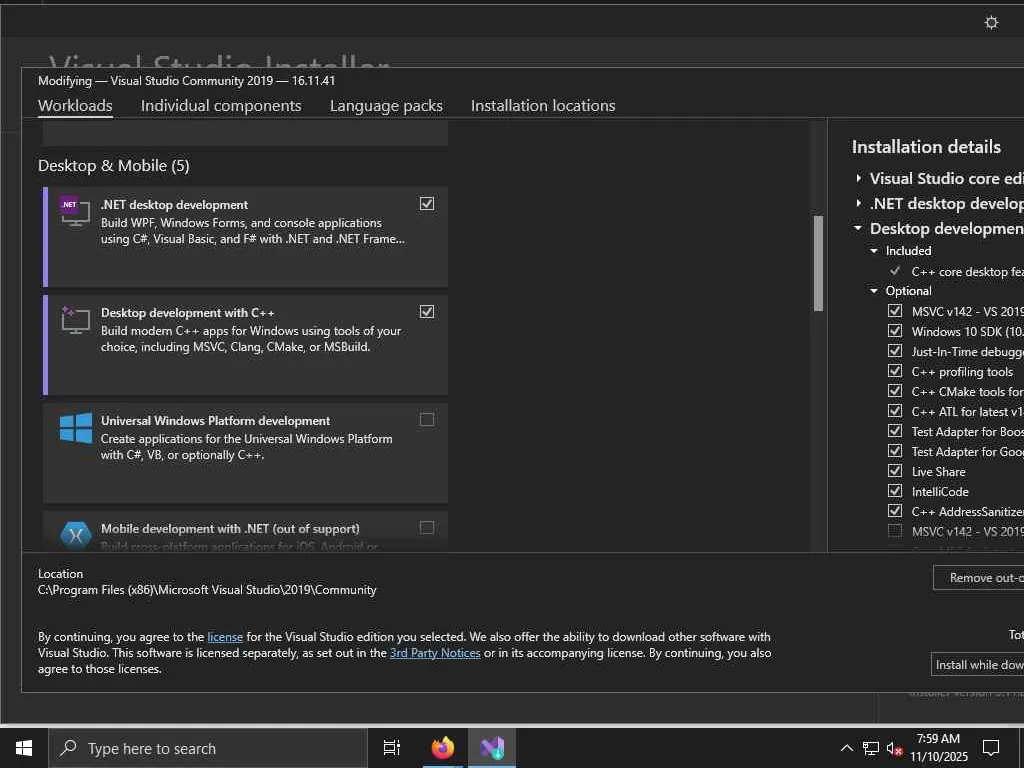Screen dimensions: 1024x768
Task: Uncheck the Windows 10 SDK component
Action: coord(895,331)
